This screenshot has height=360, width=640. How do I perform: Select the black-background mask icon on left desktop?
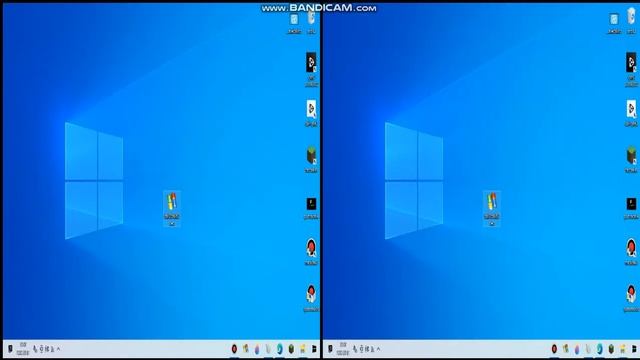coord(311,62)
